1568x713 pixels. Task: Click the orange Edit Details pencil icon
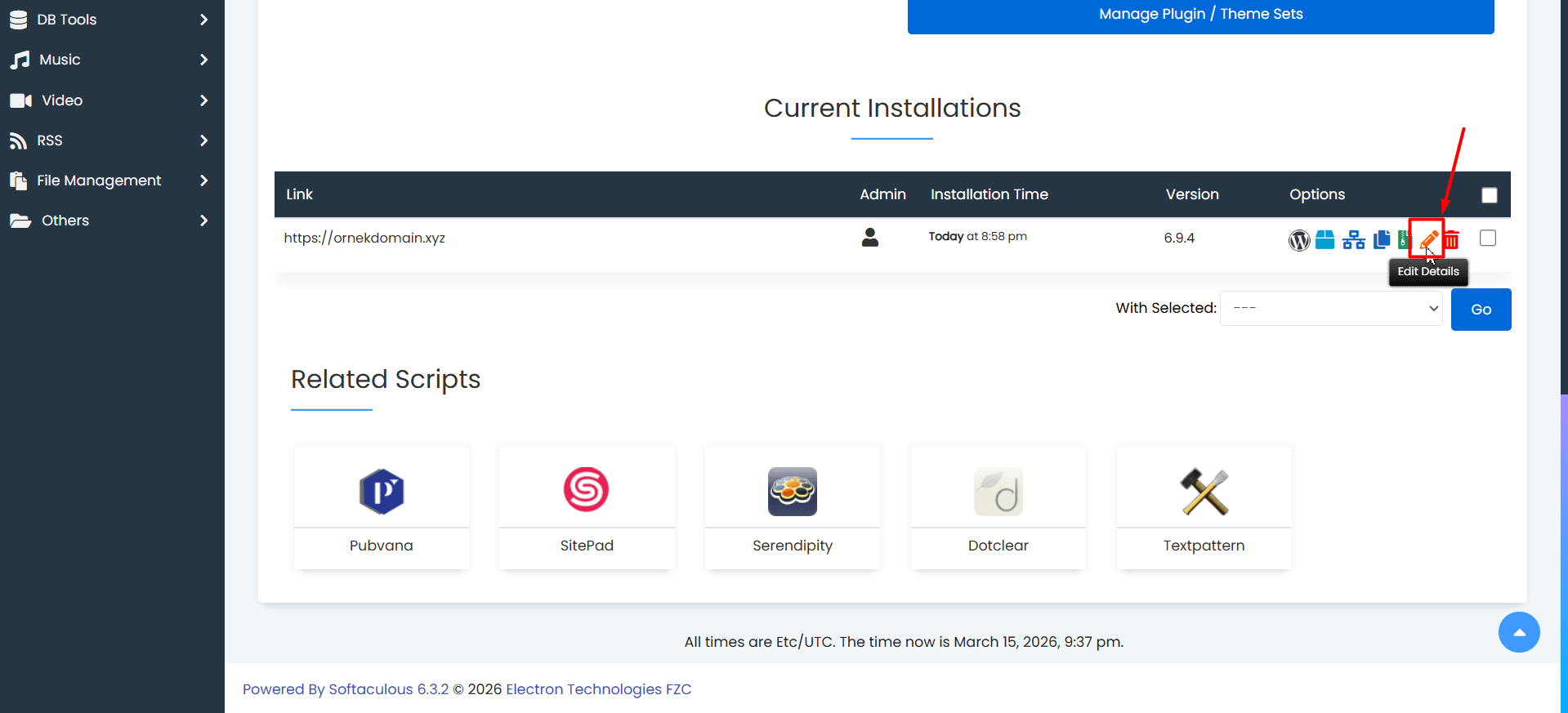click(1427, 239)
